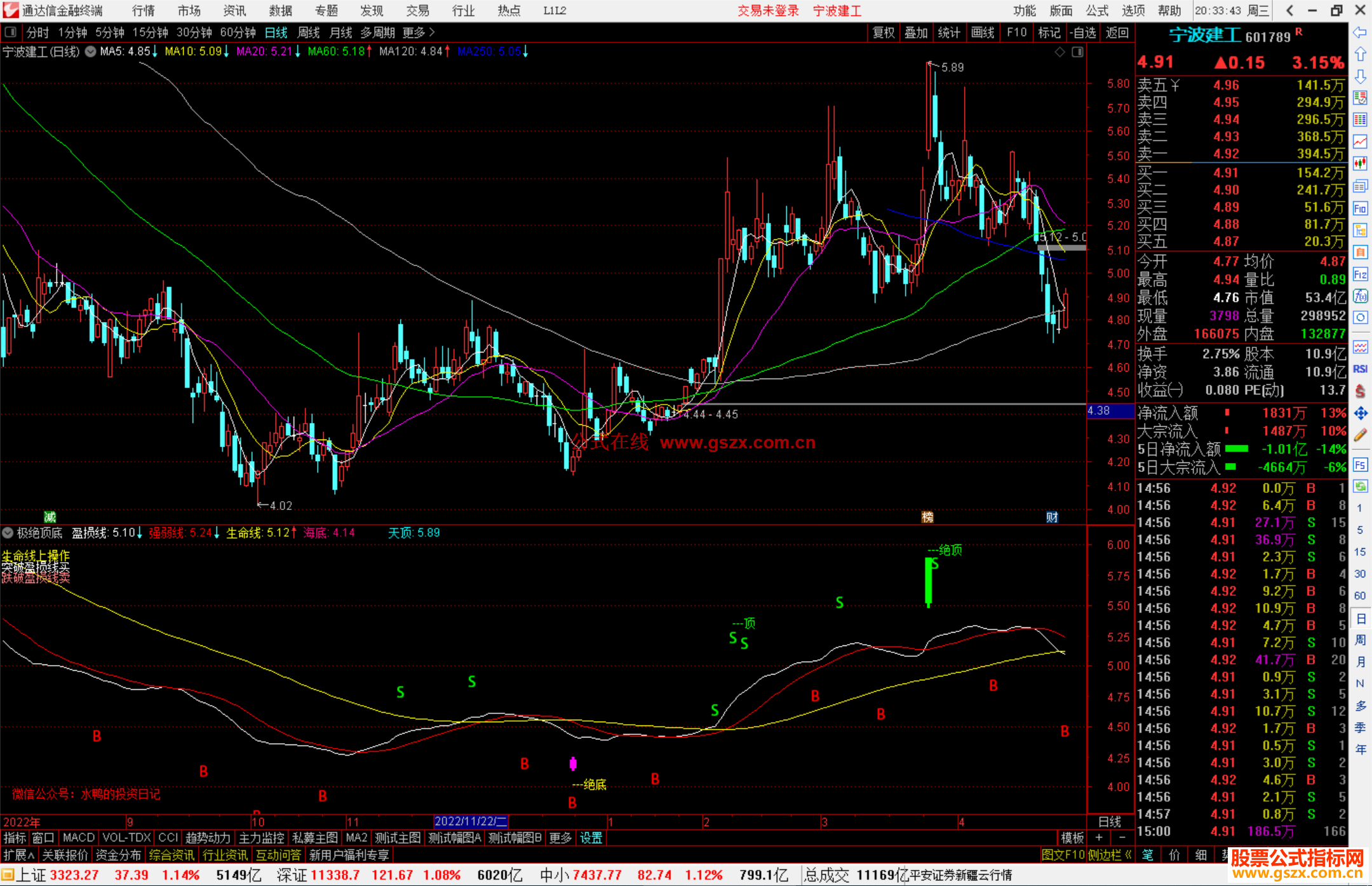
Task: Expand the 扩展 panel at bottom left
Action: [19, 855]
